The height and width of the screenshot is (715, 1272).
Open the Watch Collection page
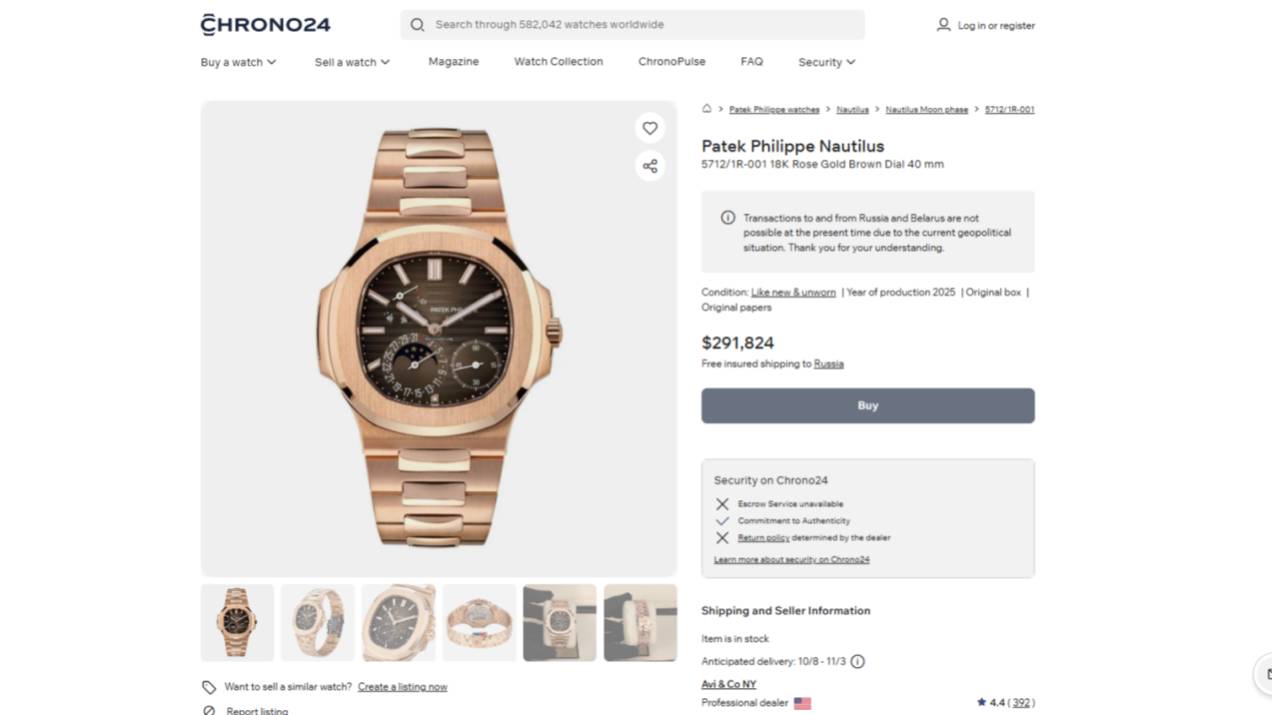(558, 62)
